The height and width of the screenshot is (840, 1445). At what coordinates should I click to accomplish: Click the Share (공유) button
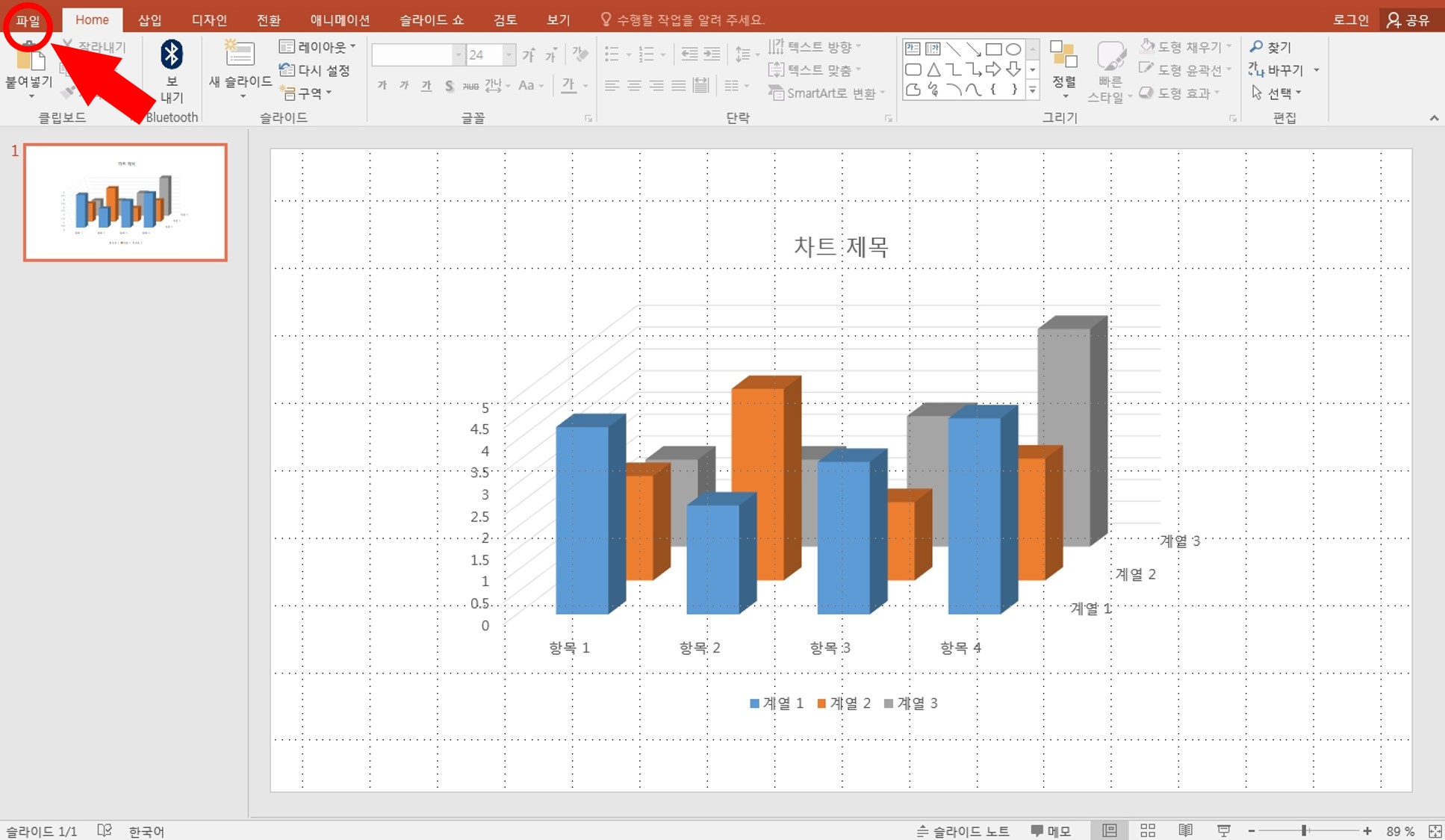pyautogui.click(x=1408, y=20)
